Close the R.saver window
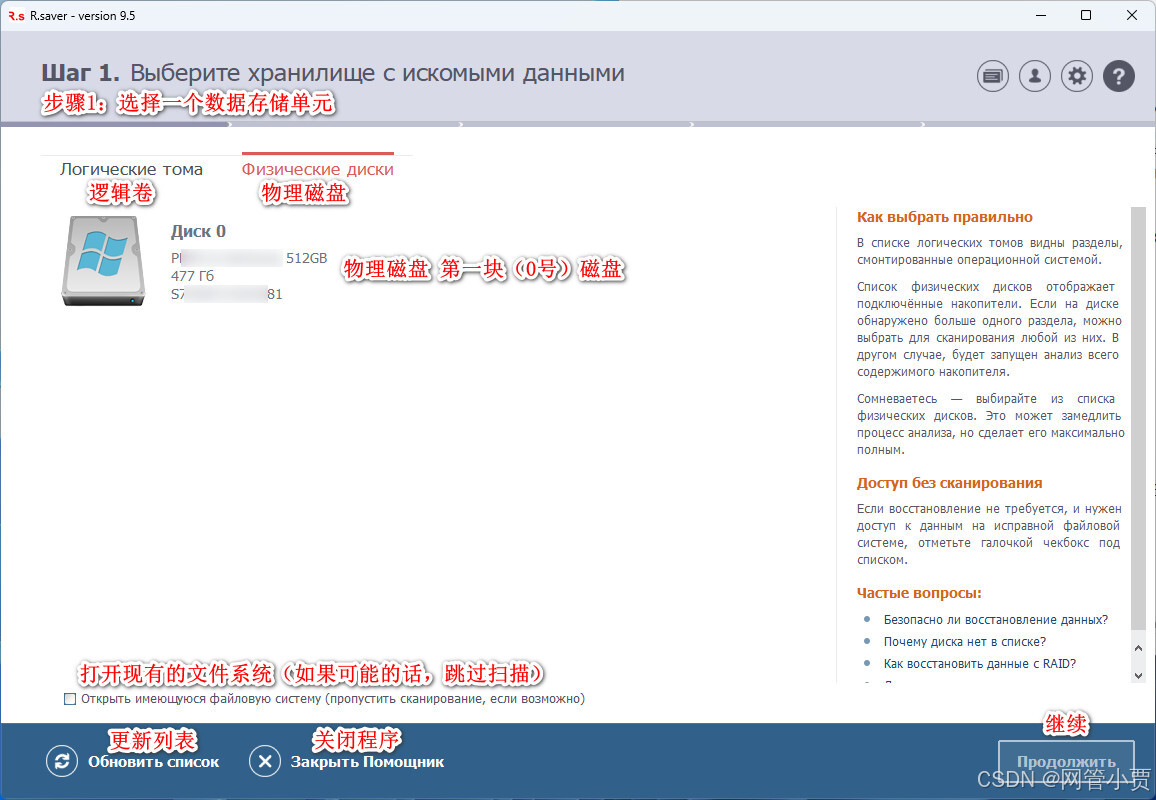Screen dimensions: 1156x800 1132,15
